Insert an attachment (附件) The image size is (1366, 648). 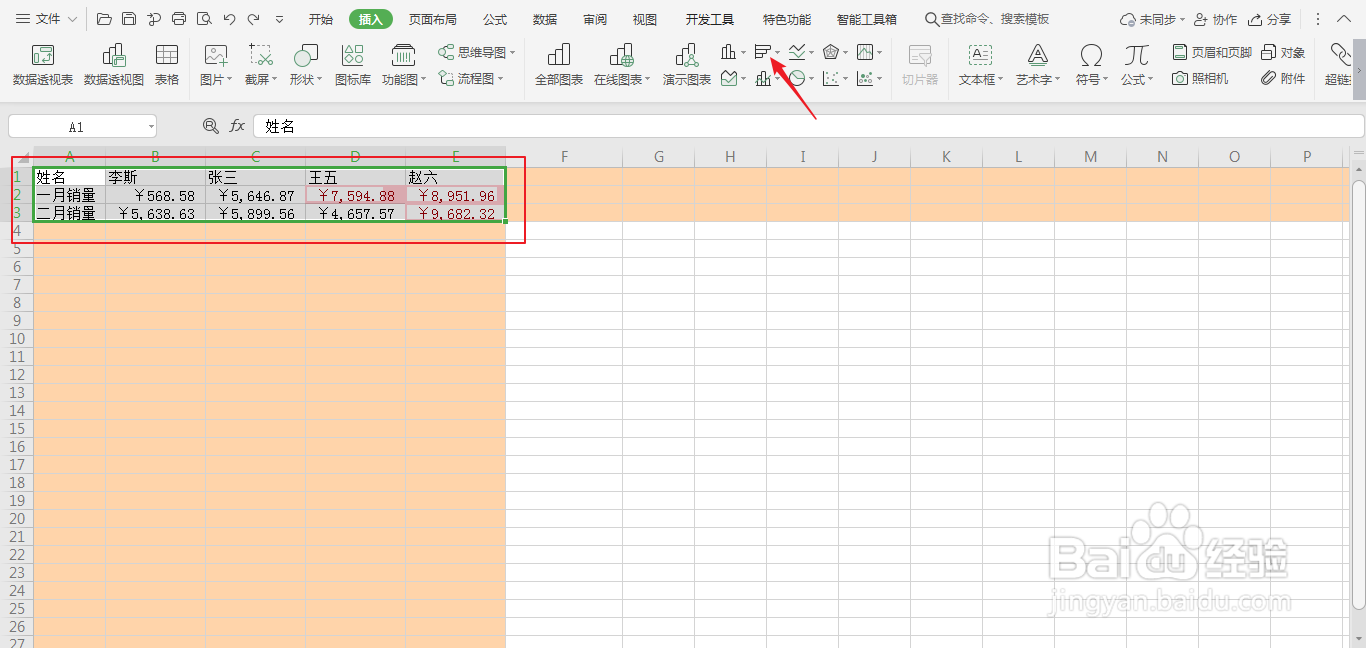click(x=1283, y=78)
